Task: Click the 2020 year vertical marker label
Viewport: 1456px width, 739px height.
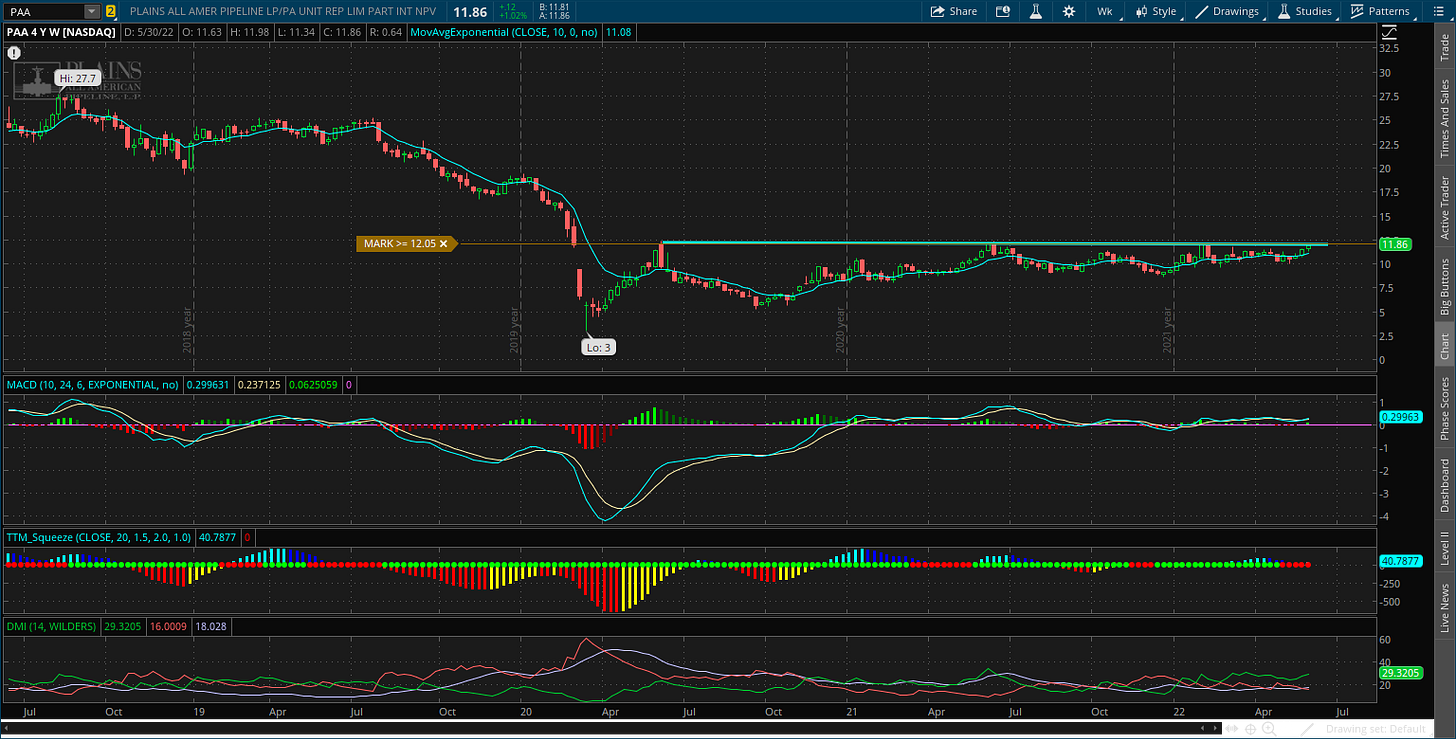Action: click(x=840, y=329)
